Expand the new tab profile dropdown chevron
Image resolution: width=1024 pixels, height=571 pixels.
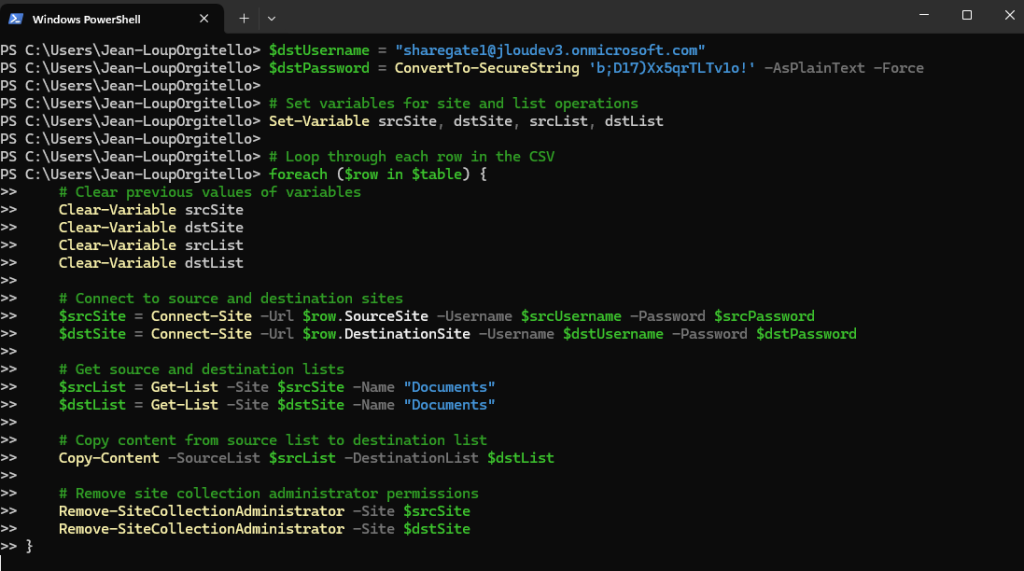[272, 19]
